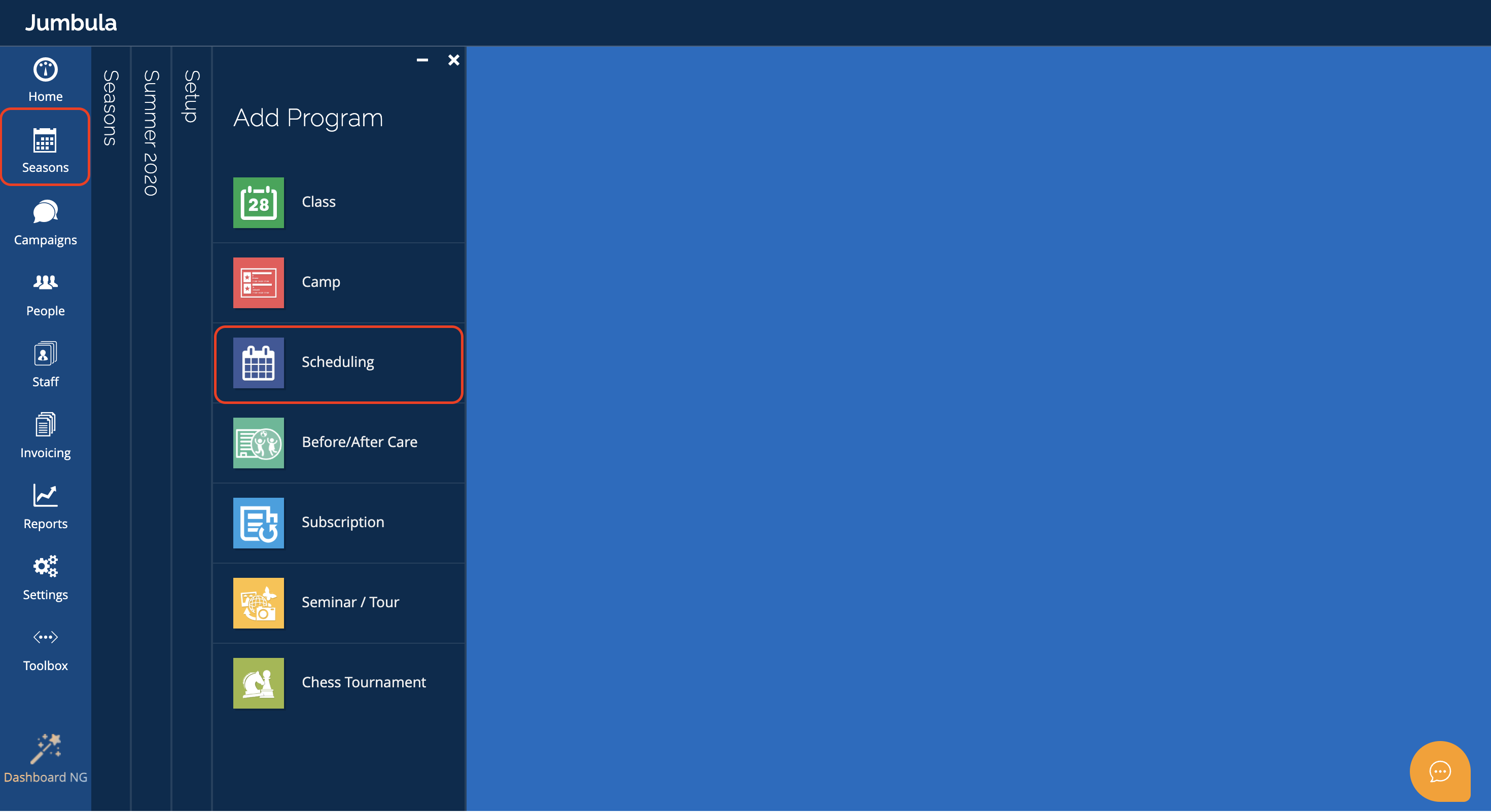Screen dimensions: 1491x812
Task: Select the Scheduling program option
Action: click(339, 362)
